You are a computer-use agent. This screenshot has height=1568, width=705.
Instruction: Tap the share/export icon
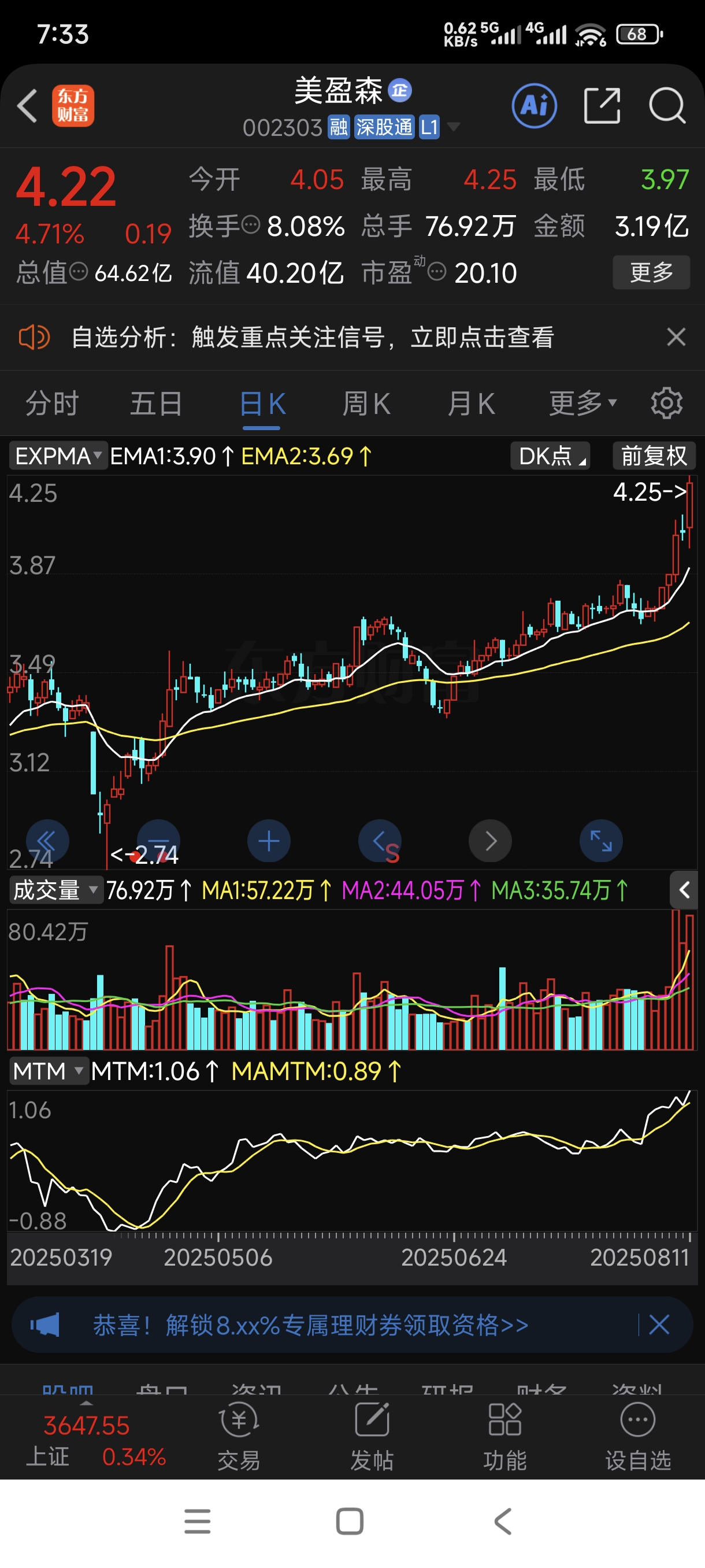pyautogui.click(x=602, y=106)
